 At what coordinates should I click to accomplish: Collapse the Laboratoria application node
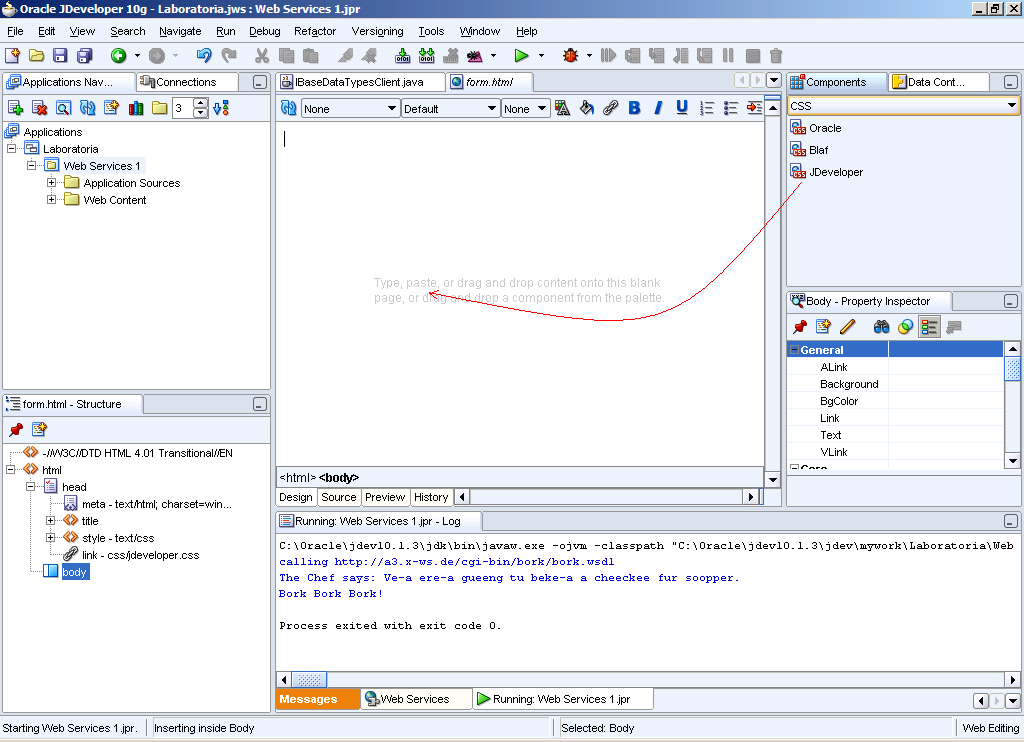click(11, 148)
